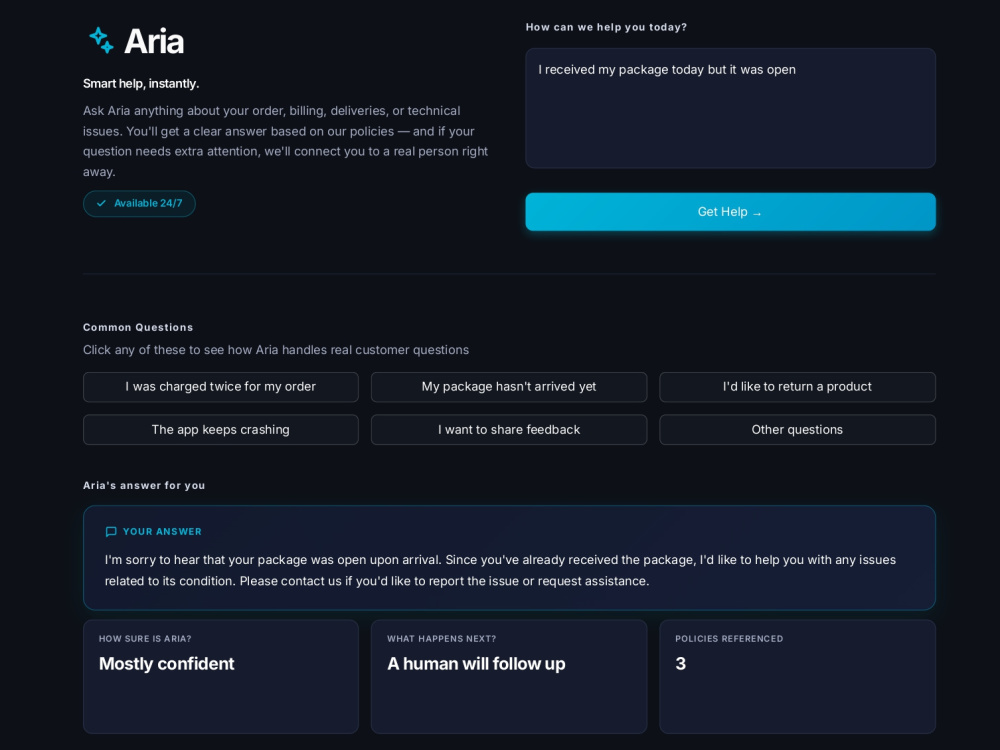Click the Aria brand name text
This screenshot has height=750, width=1000.
(x=154, y=41)
